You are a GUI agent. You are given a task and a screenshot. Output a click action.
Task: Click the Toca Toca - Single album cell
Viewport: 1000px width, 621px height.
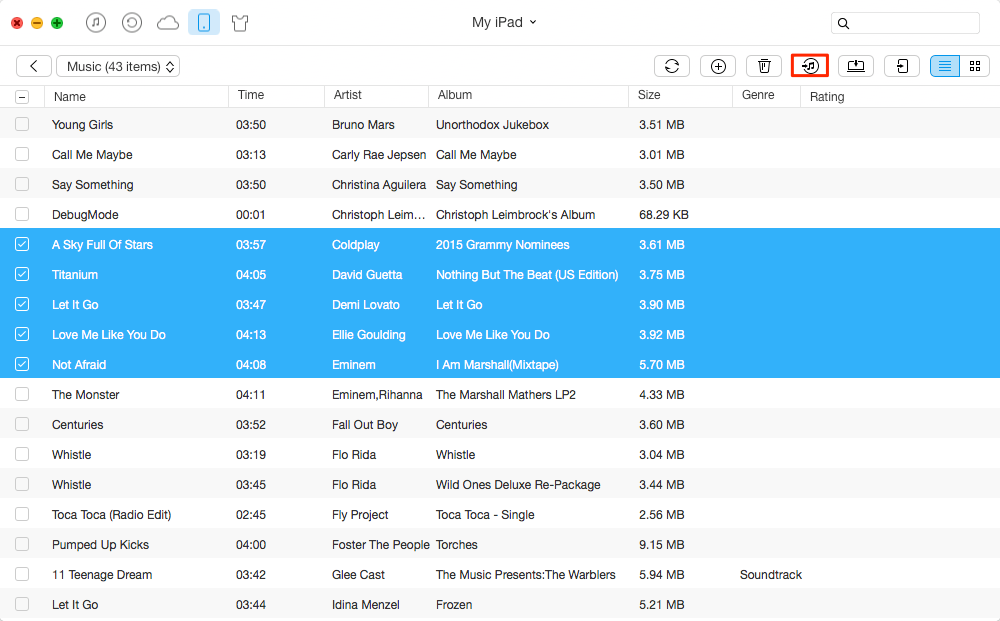tap(485, 515)
